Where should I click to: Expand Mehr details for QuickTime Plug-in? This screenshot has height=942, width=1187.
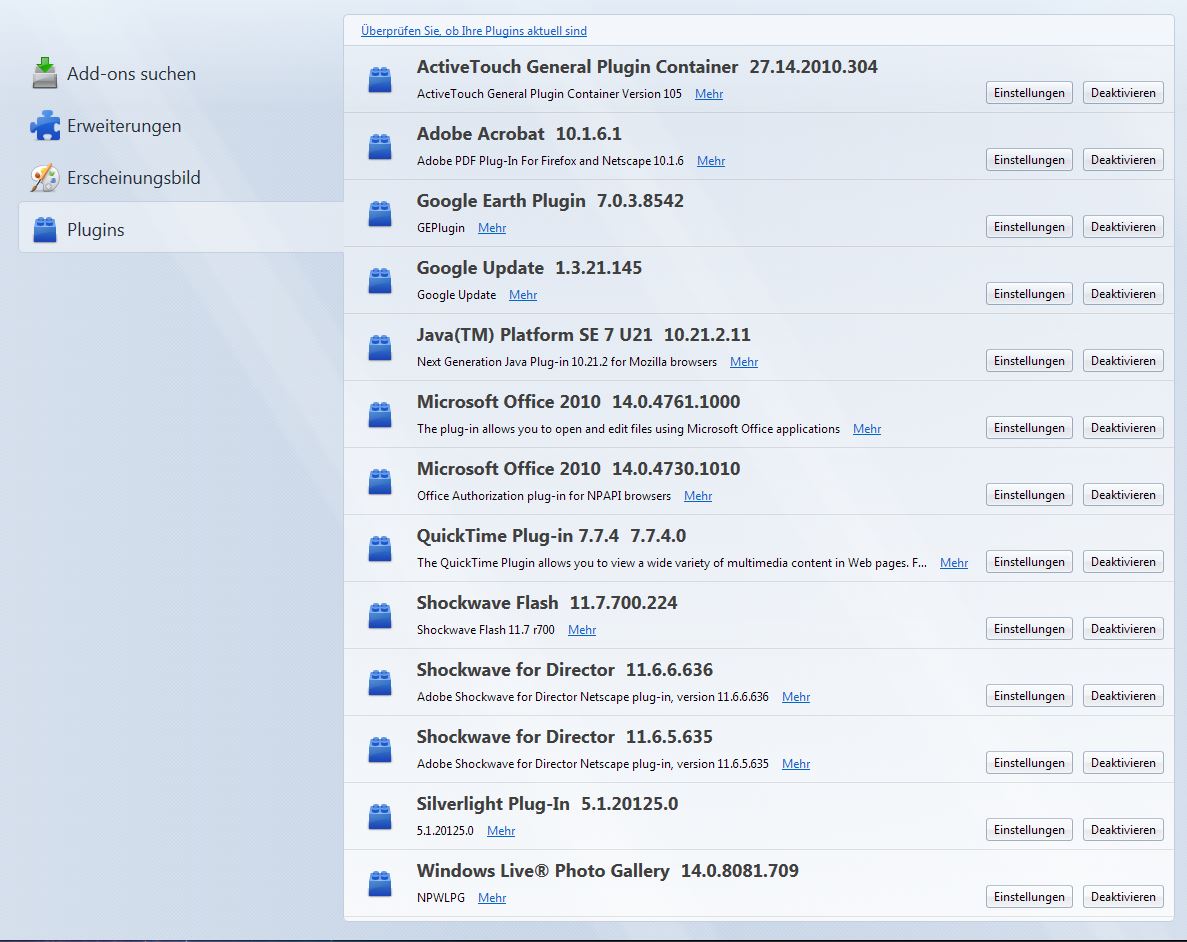point(953,563)
